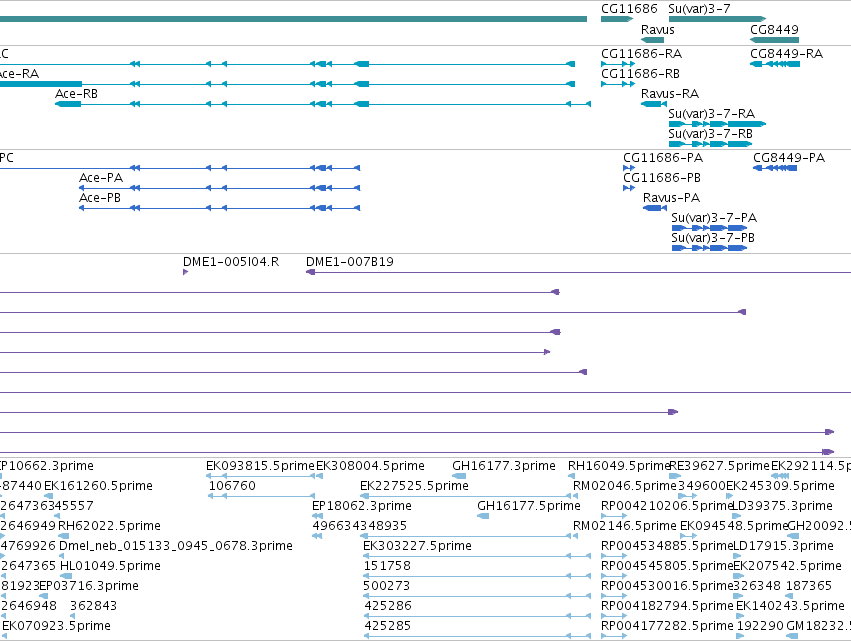851x641 pixels.
Task: Select the CG8449 gene arrow glyph
Action: [x=774, y=40]
